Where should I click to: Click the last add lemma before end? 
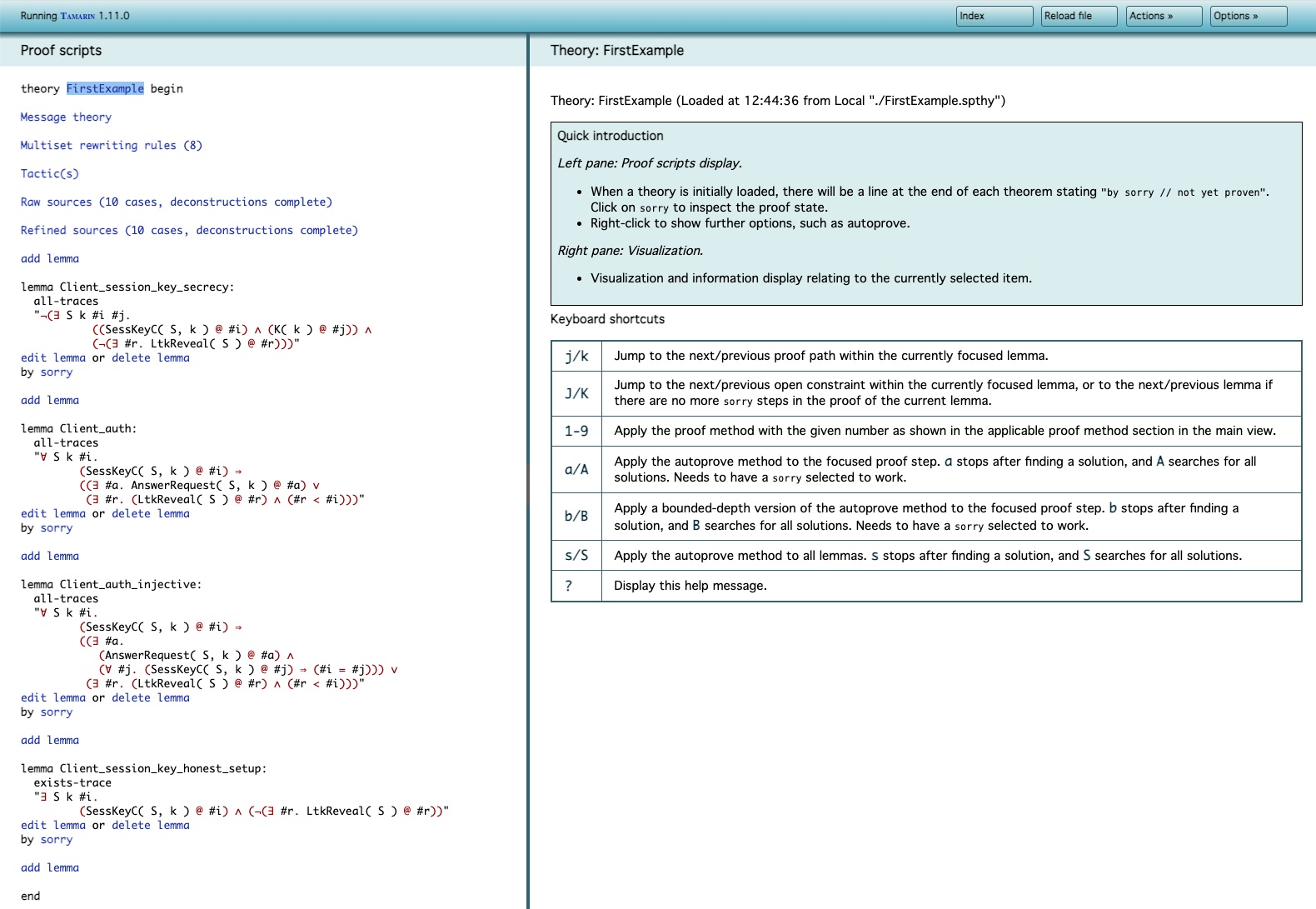[50, 868]
